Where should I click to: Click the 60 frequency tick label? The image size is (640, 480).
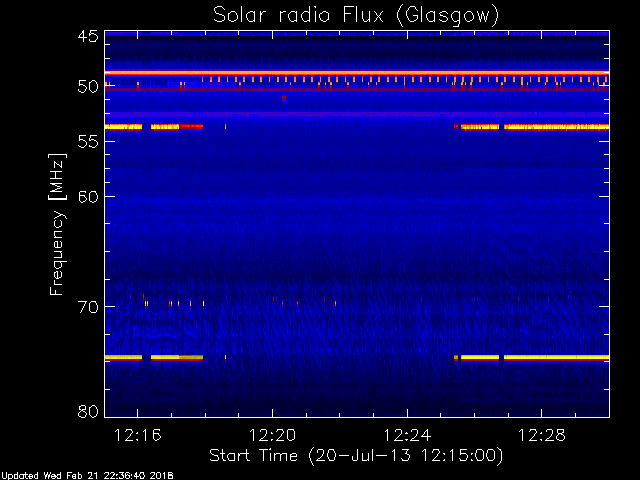88,197
